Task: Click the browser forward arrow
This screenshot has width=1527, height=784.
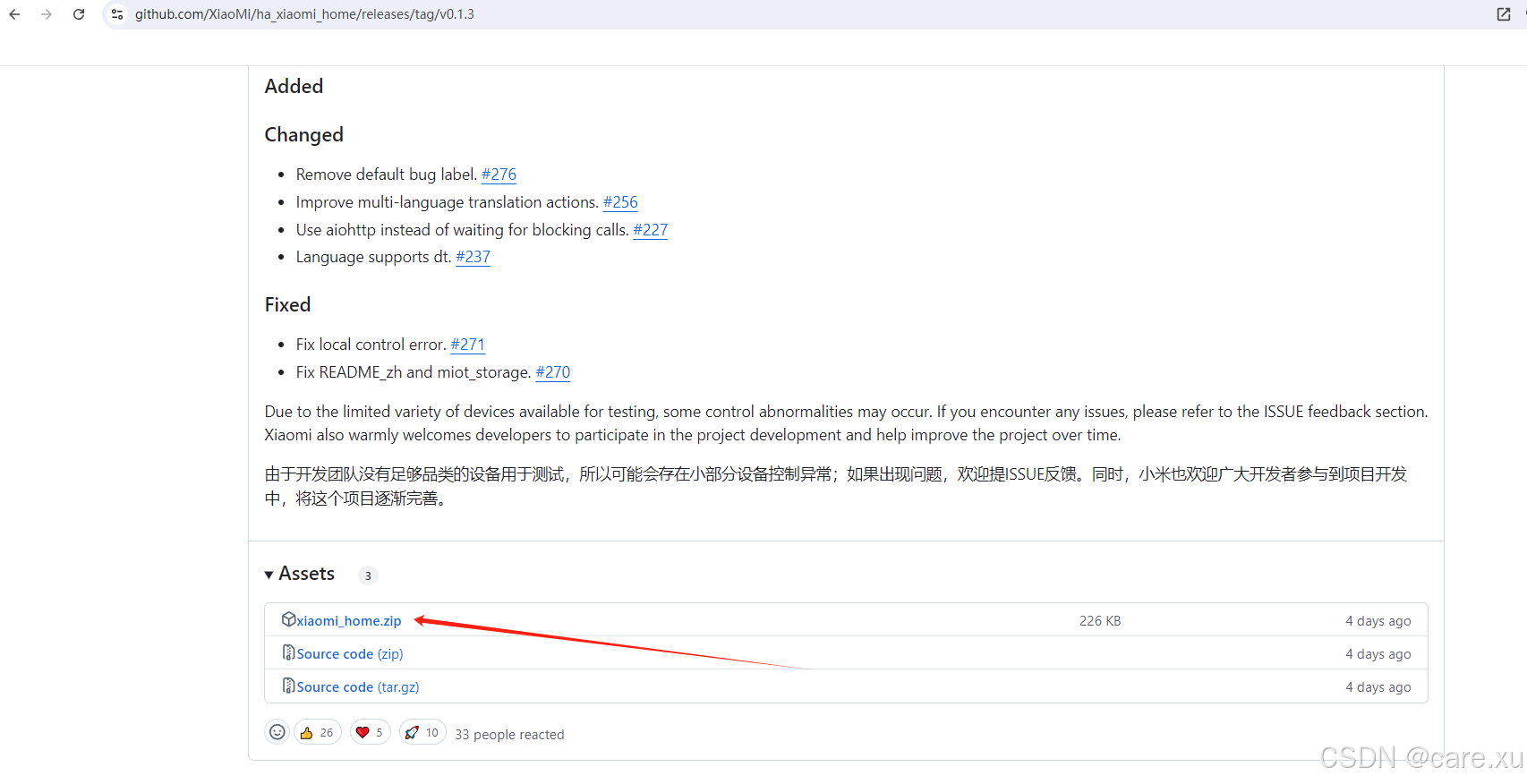Action: tap(47, 14)
